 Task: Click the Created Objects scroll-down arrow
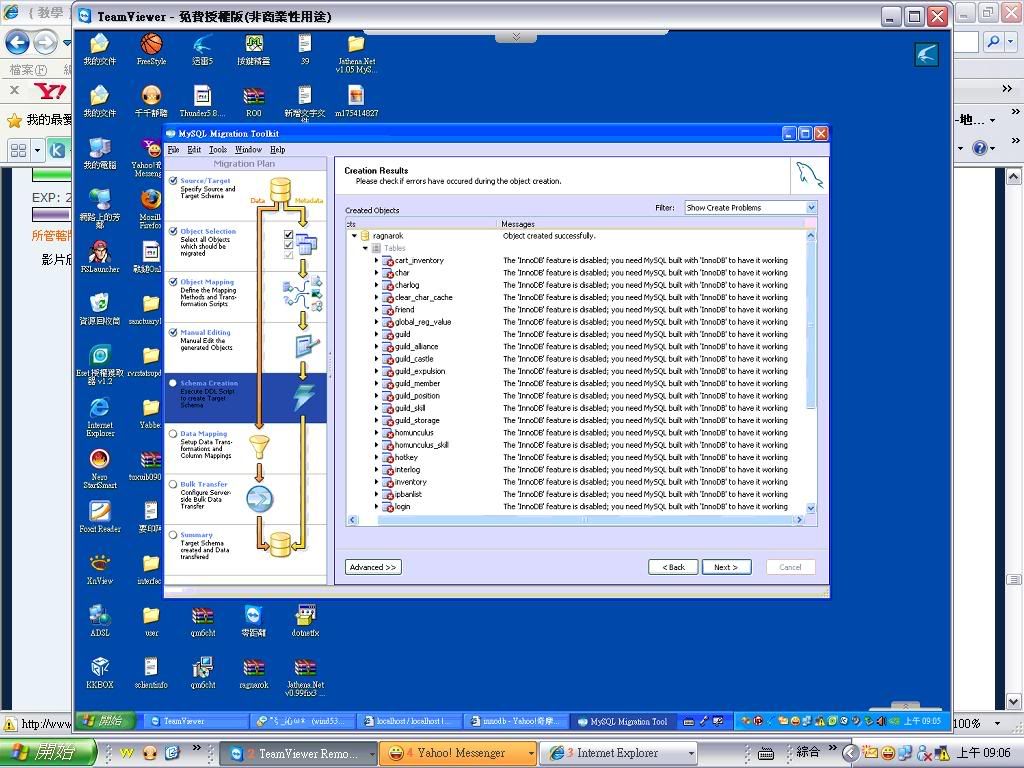click(811, 508)
